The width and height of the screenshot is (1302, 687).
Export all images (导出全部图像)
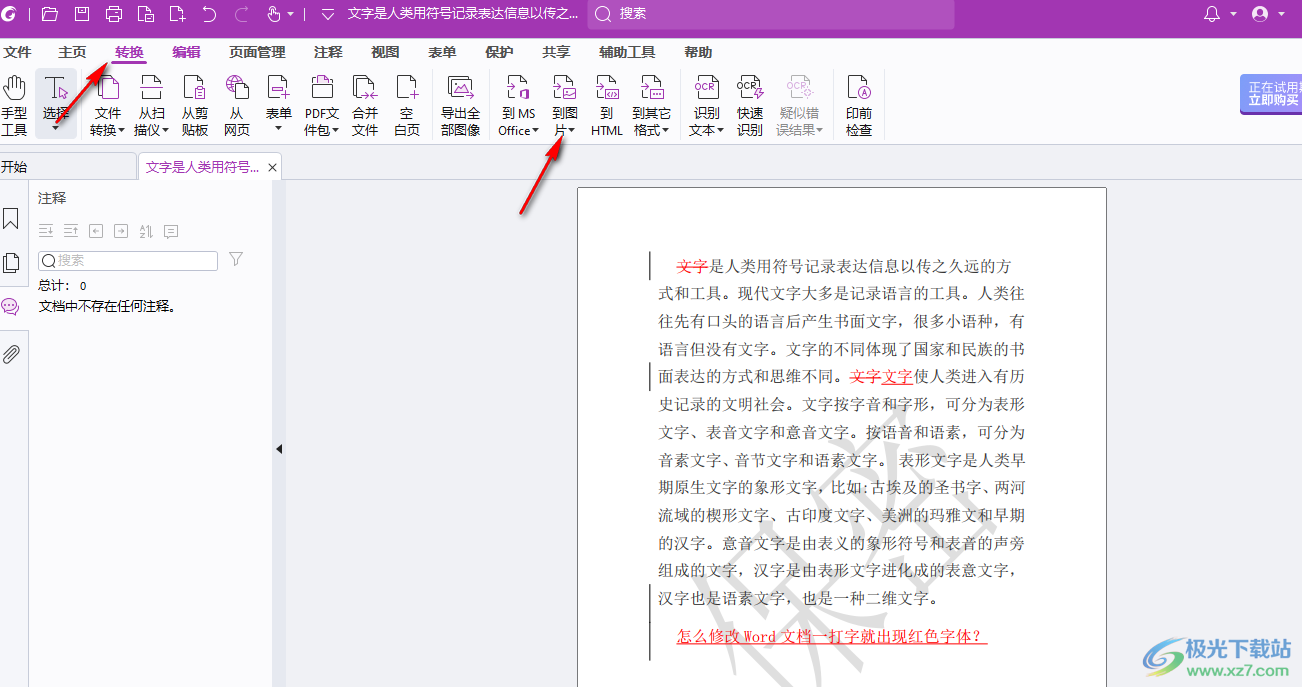461,105
